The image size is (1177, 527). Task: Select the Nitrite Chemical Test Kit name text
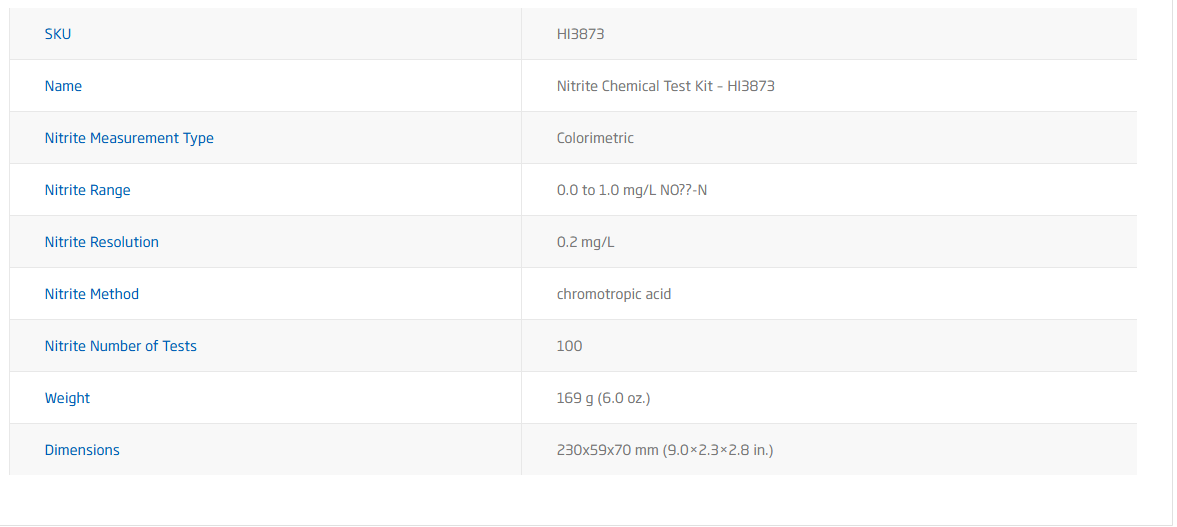(665, 86)
